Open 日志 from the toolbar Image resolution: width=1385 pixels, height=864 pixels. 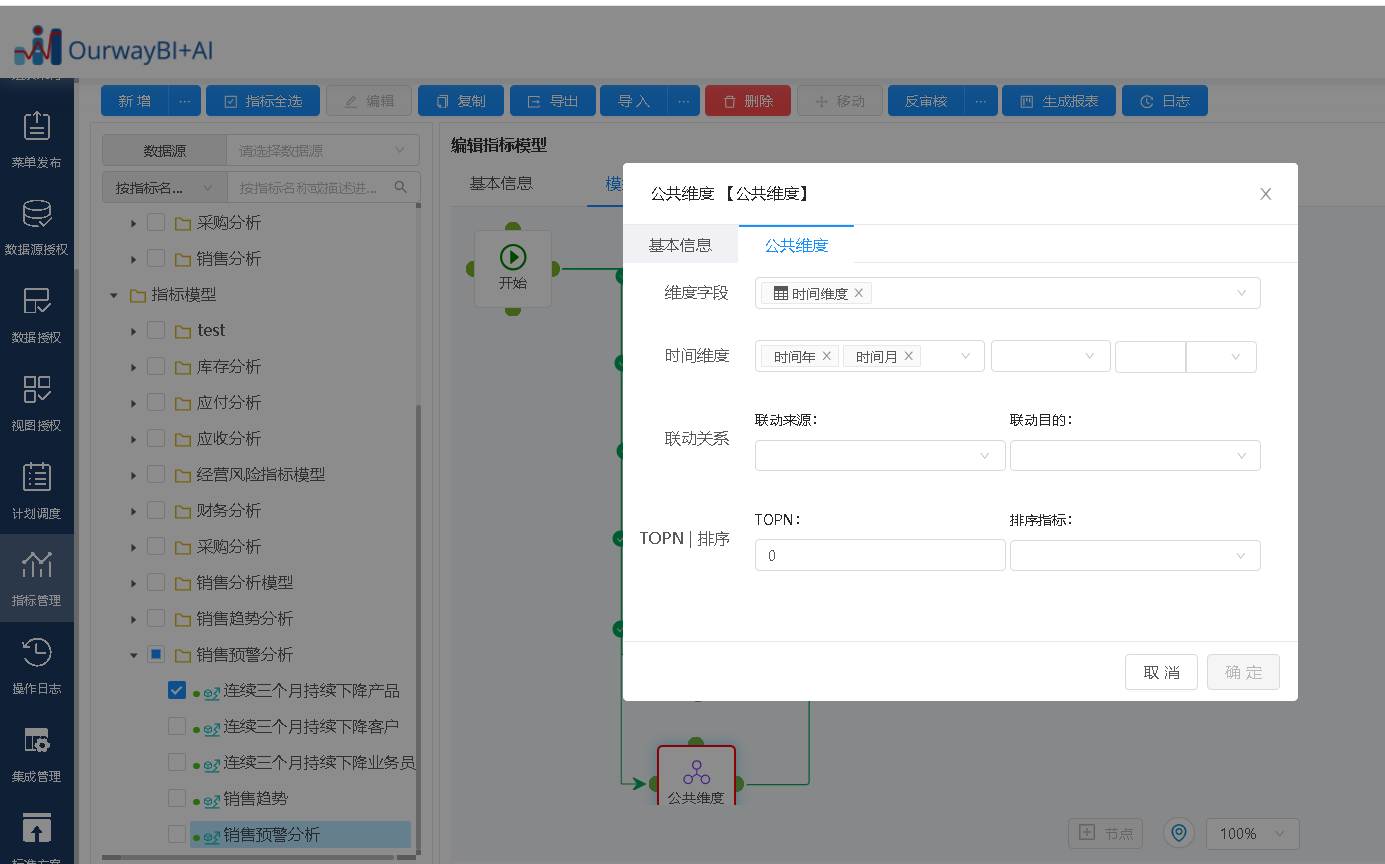click(1165, 101)
